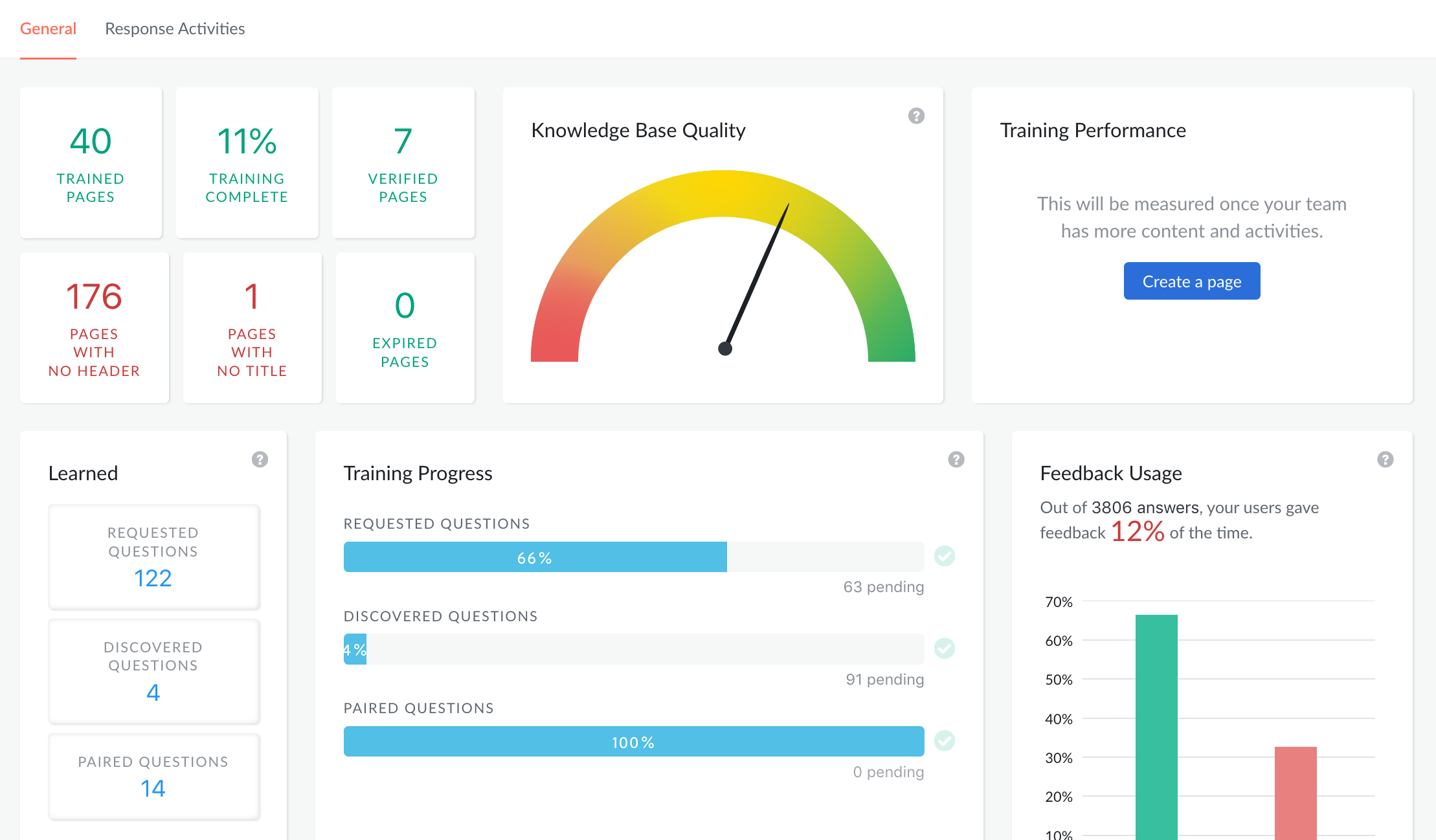Viewport: 1436px width, 840px height.
Task: Click Paired Questions green checkmark icon
Action: coord(945,741)
